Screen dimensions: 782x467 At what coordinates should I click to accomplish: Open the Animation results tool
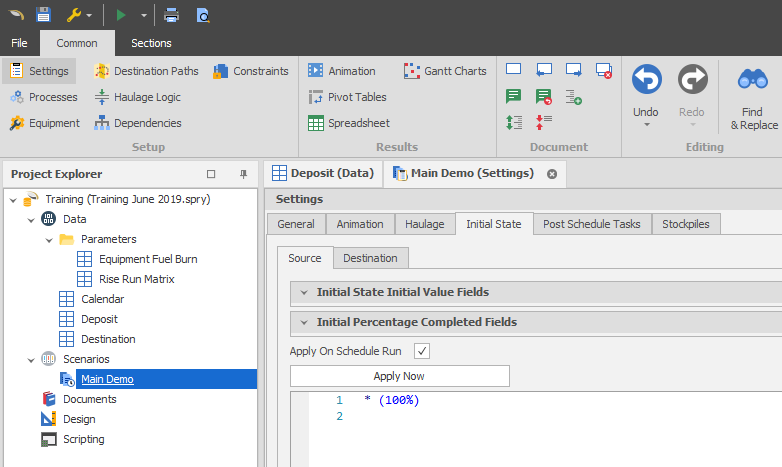(x=342, y=71)
